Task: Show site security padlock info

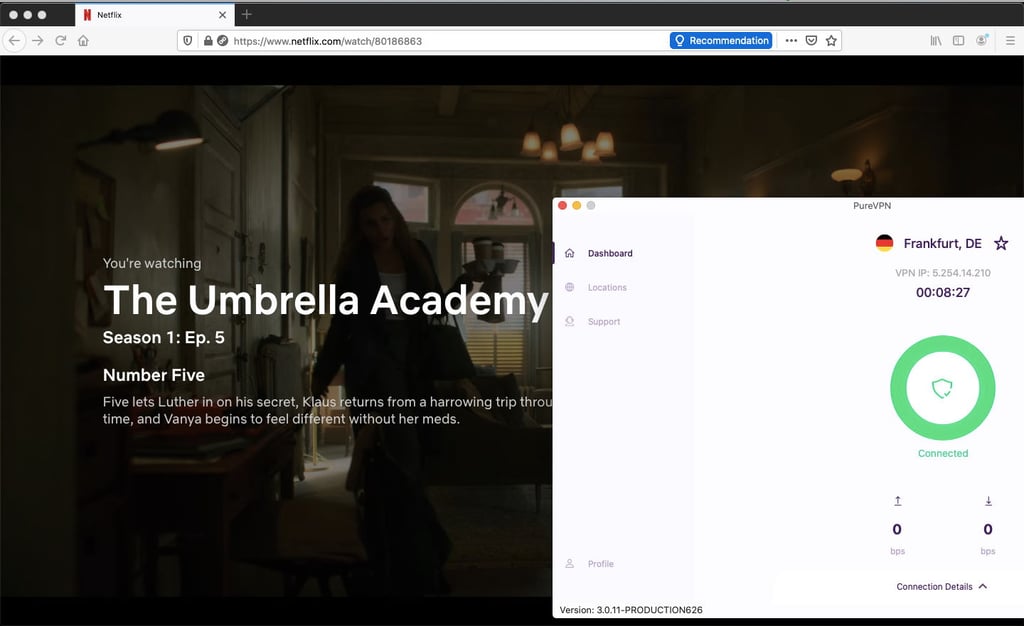Action: pos(208,40)
